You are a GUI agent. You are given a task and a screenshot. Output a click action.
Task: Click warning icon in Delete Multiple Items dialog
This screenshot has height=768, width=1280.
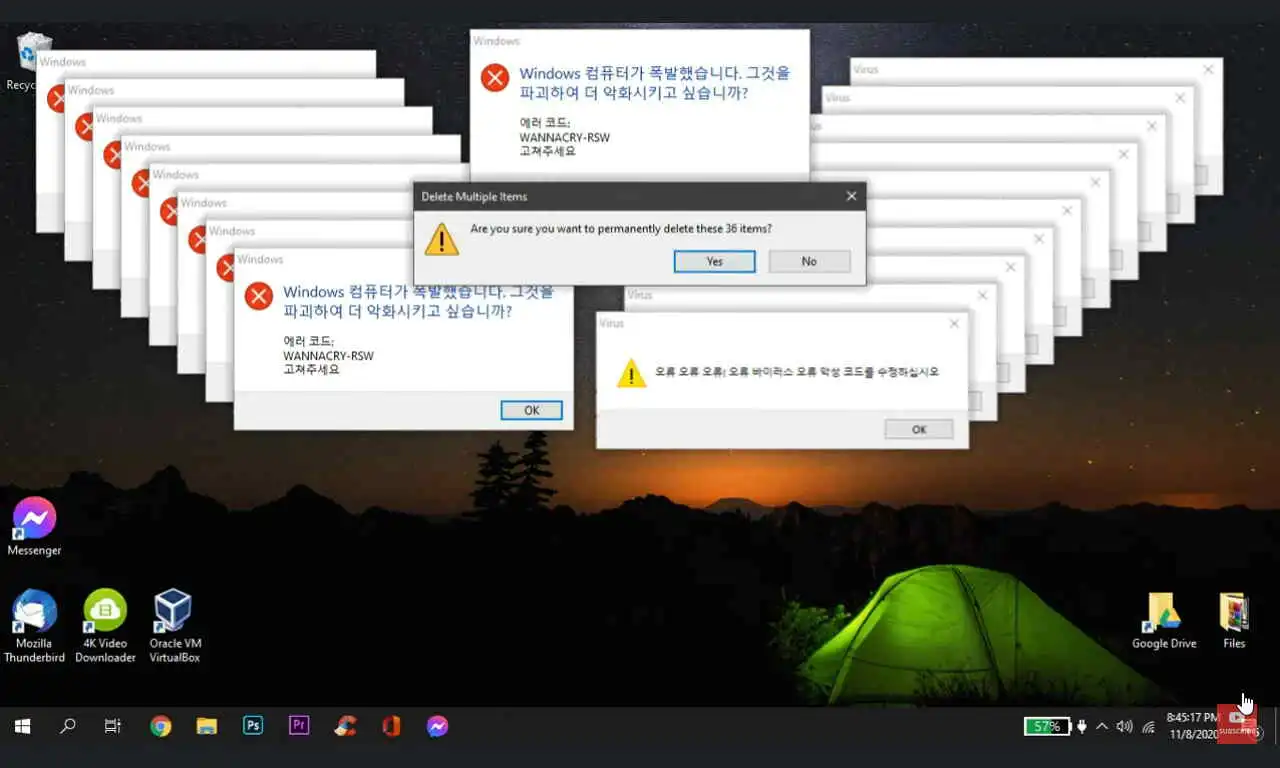(441, 239)
